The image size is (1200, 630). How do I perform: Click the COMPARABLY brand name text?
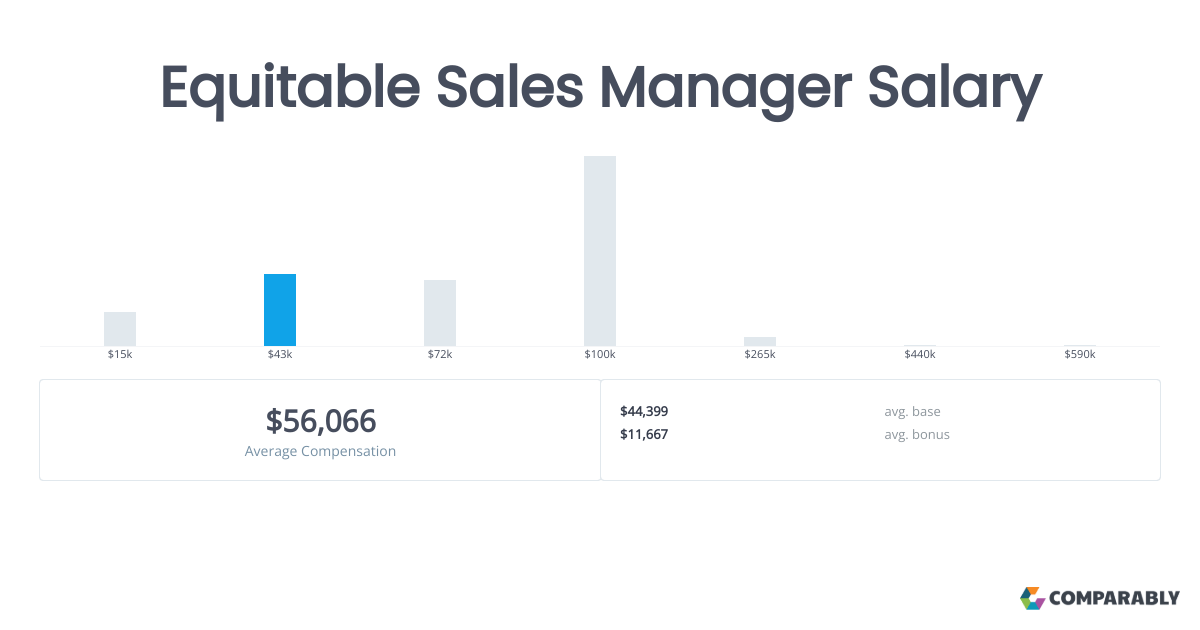1114,599
